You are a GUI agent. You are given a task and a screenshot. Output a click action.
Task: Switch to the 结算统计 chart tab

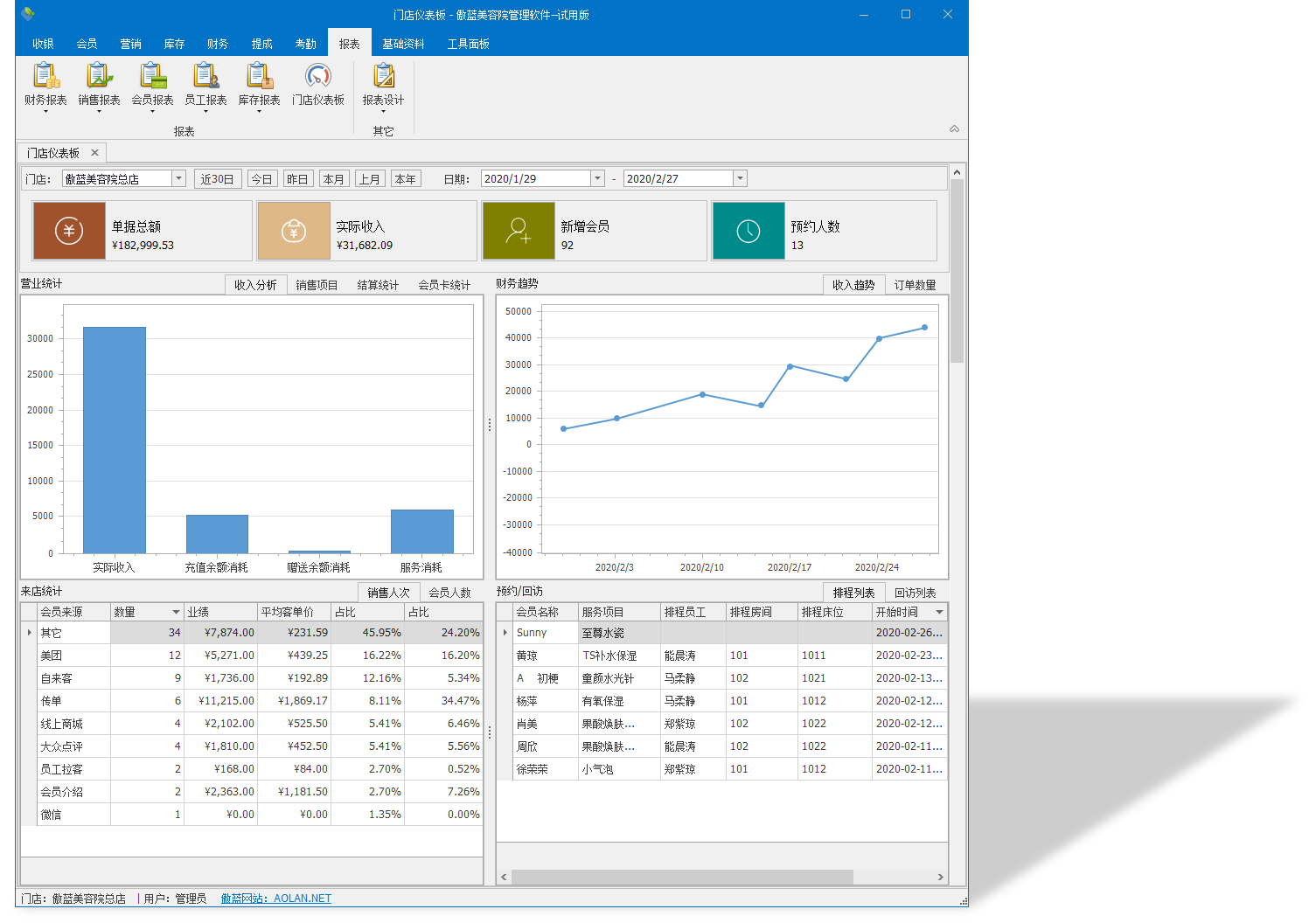point(378,285)
